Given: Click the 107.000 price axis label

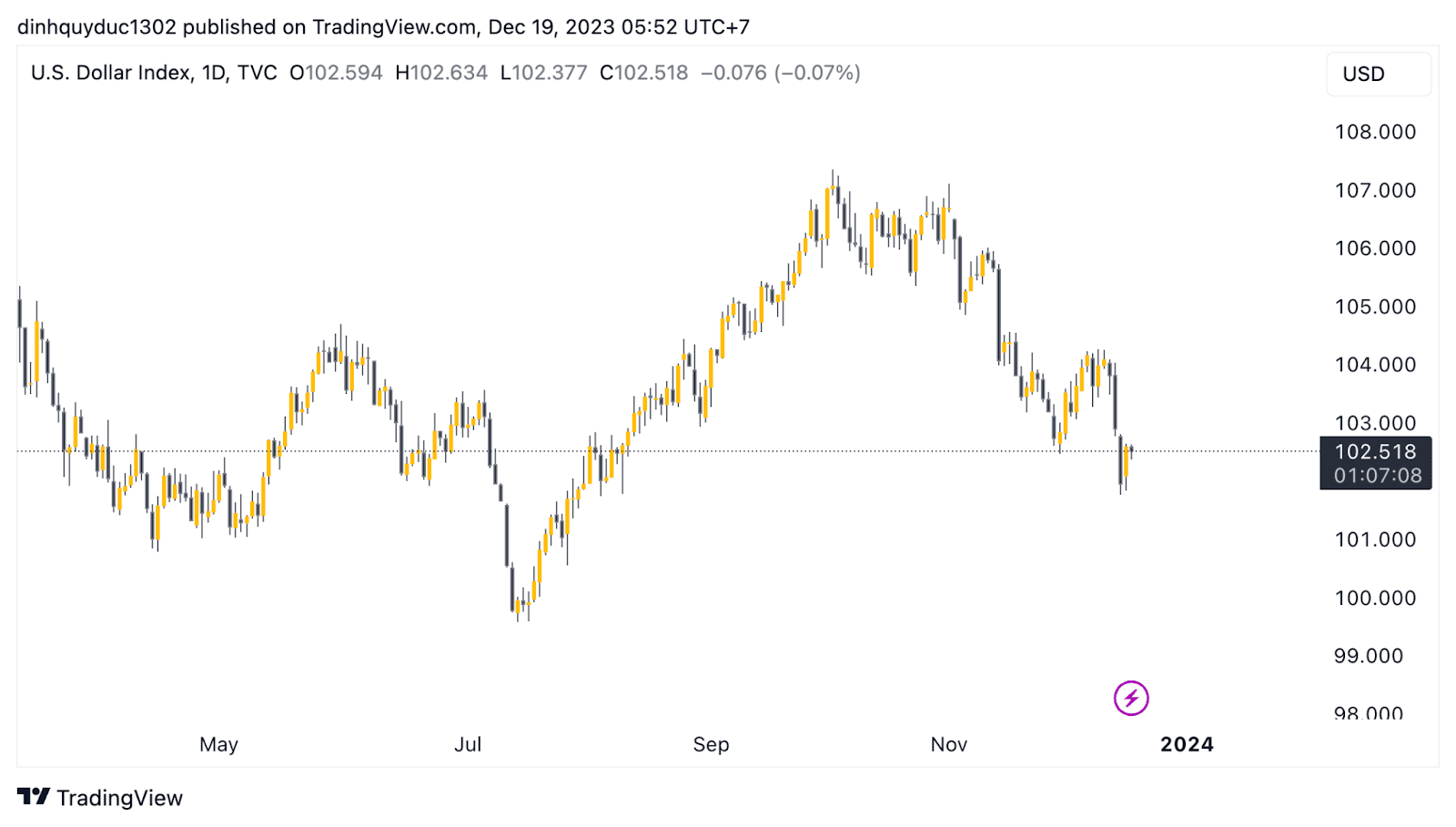Looking at the screenshot, I should (1375, 190).
